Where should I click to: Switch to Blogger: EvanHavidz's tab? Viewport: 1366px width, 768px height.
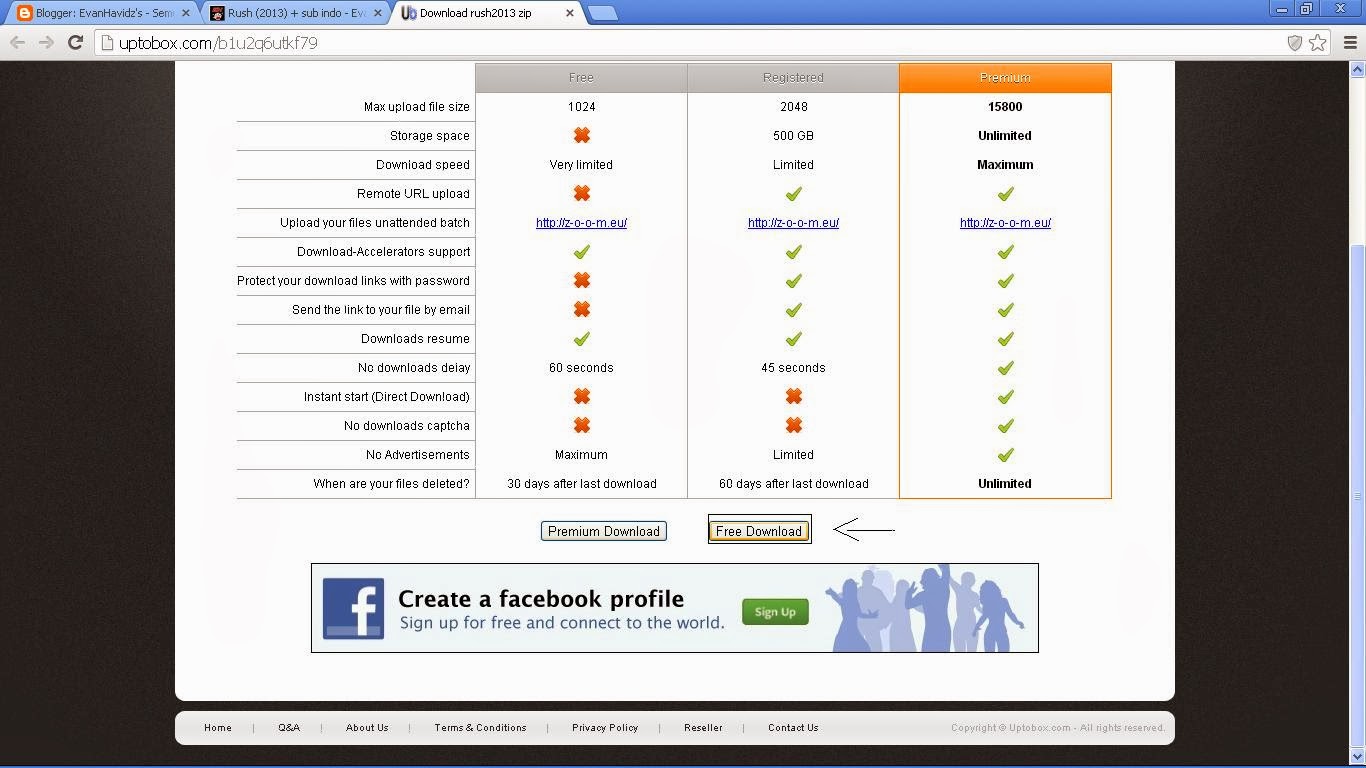[104, 13]
